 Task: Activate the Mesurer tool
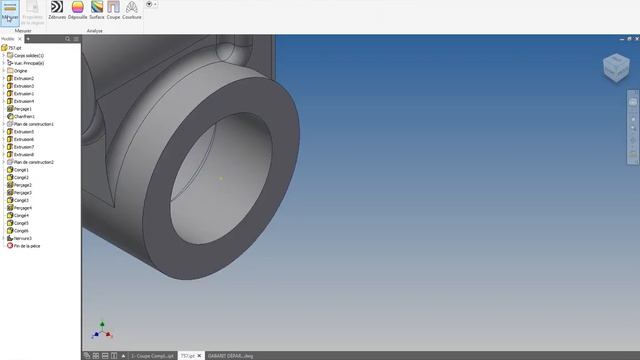tap(10, 12)
